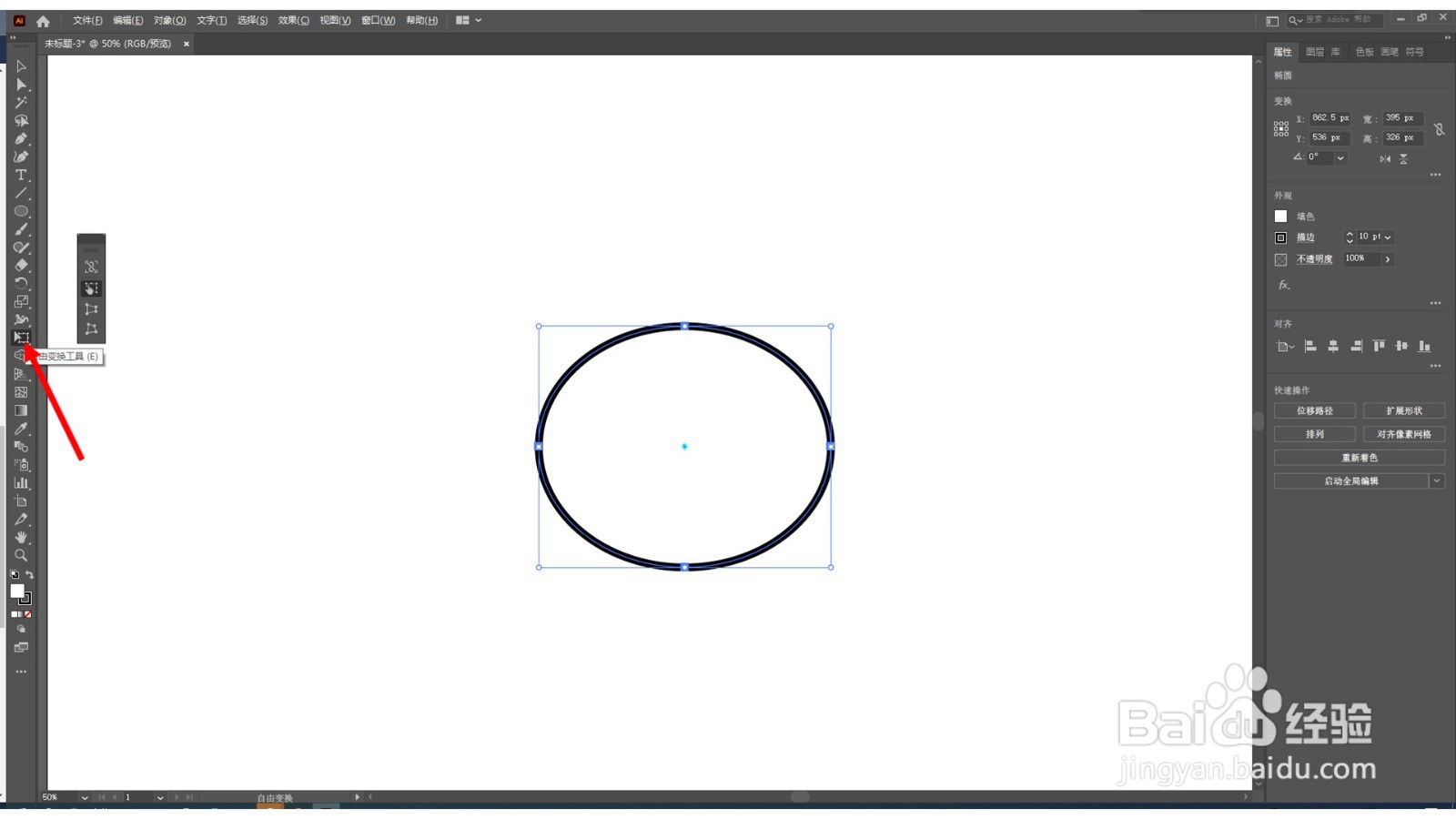Toggle constrain width and height proportions link

pos(1439,129)
